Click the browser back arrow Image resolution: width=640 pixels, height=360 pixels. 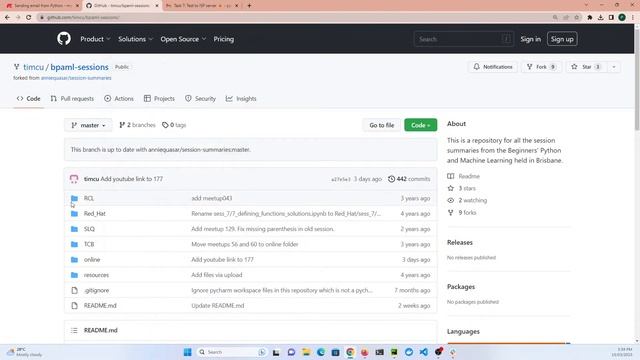[7, 17]
